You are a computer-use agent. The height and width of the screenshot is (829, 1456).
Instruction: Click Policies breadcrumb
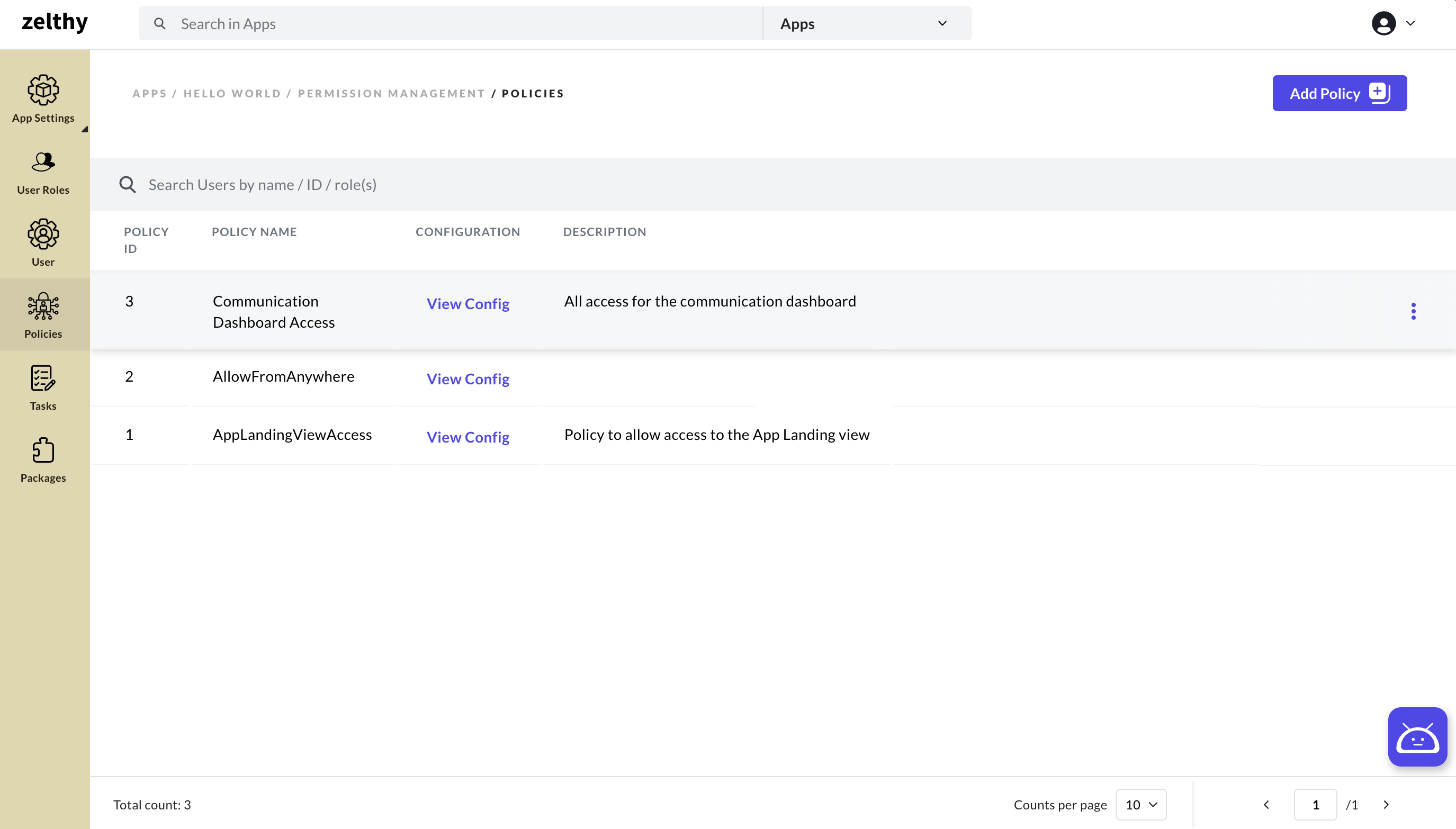(533, 93)
